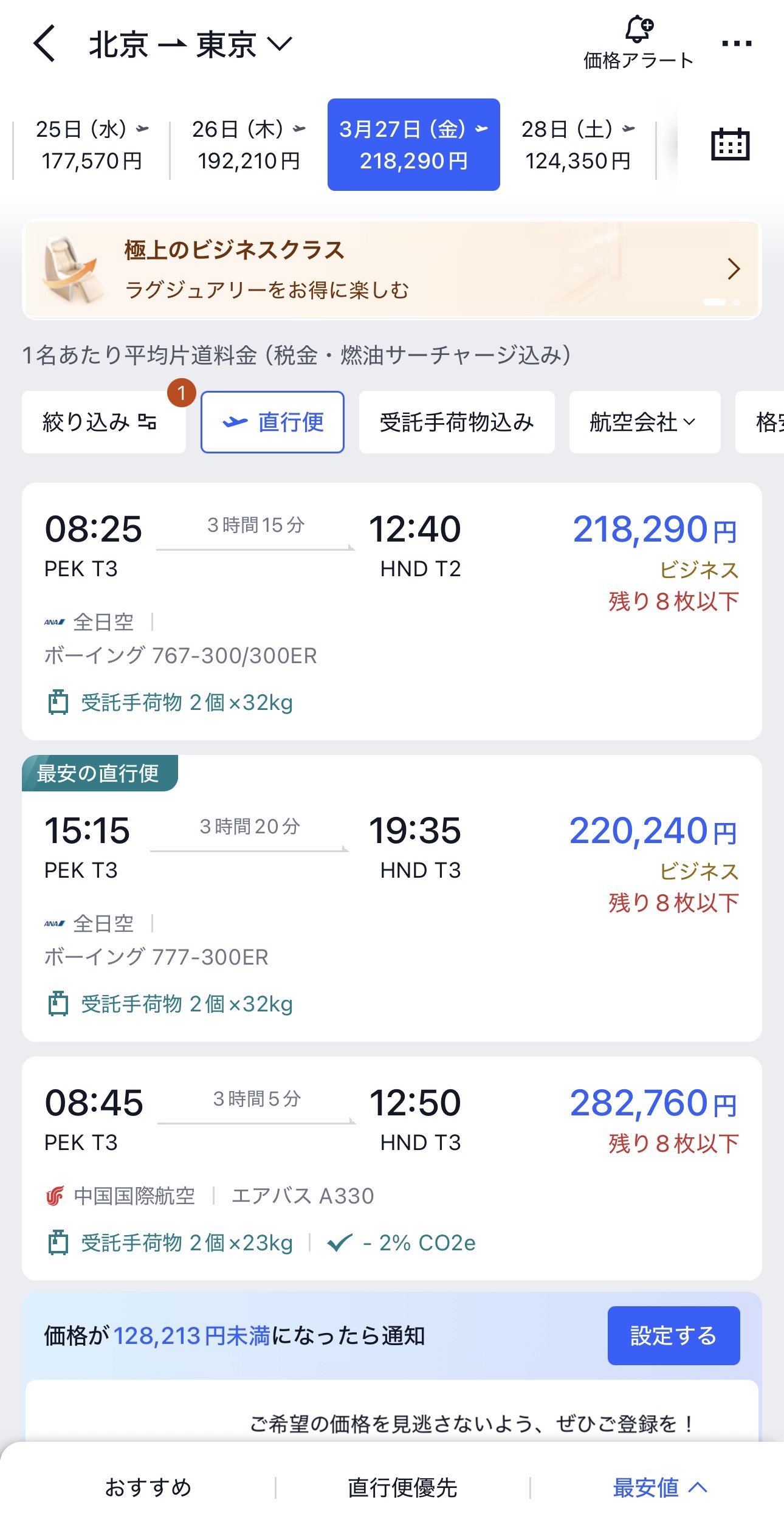Tap the baggage icon on 08:25 flight
This screenshot has height=1536, width=784.
[58, 702]
